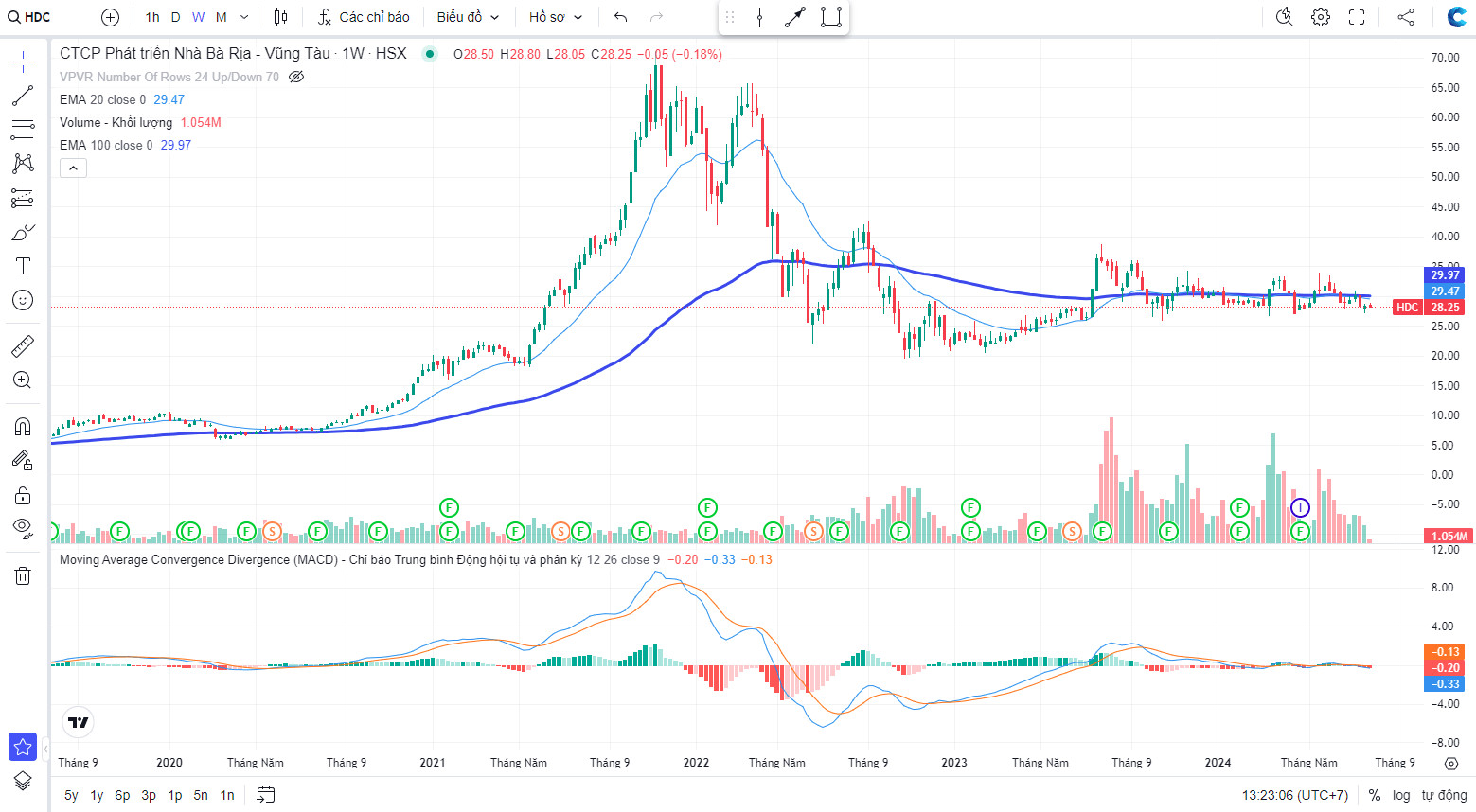Viewport: 1476px width, 812px height.
Task: Collapse the indicator legend with chevron
Action: [74, 168]
